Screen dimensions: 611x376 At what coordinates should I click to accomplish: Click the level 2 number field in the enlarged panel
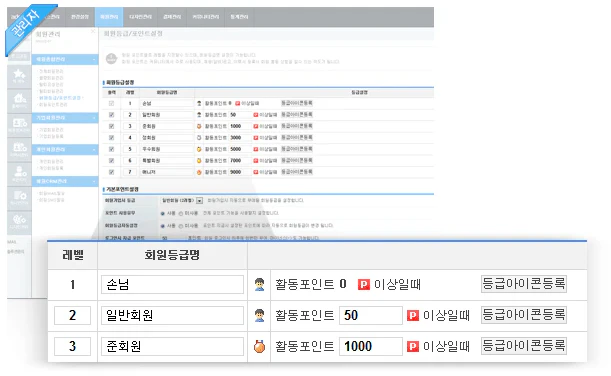[72, 315]
